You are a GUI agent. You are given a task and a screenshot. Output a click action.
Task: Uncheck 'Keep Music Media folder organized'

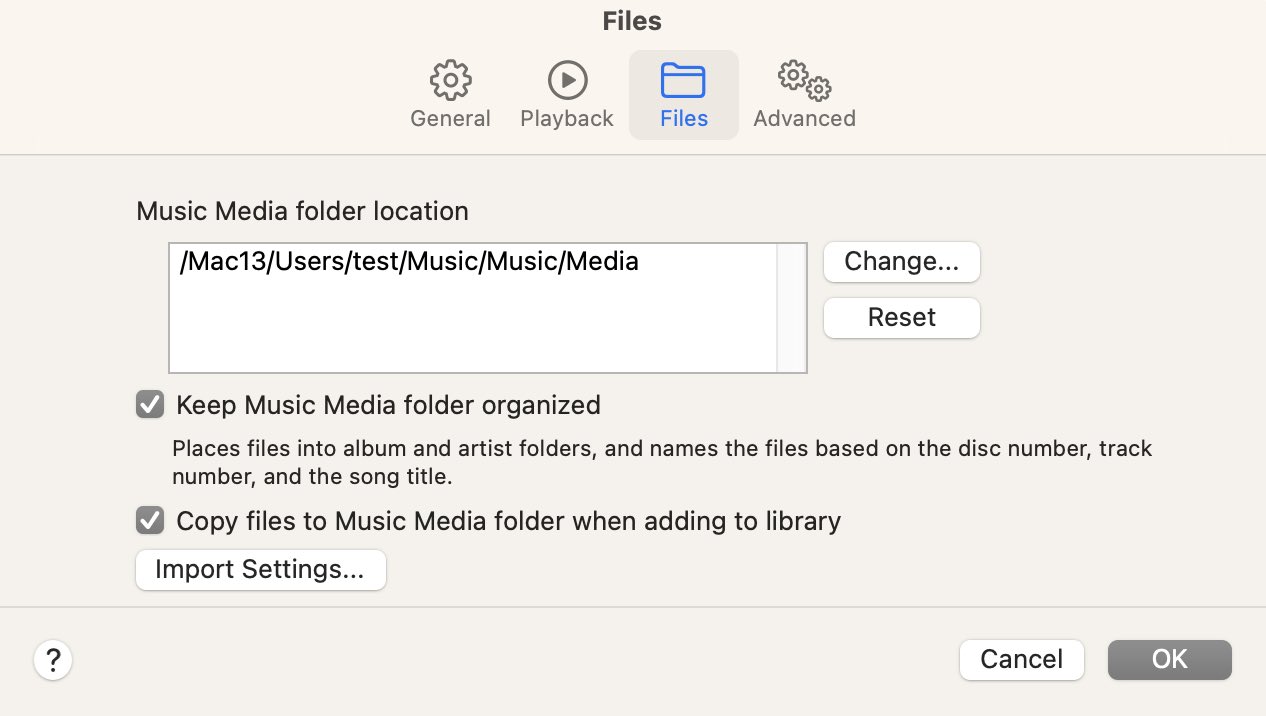(x=149, y=404)
